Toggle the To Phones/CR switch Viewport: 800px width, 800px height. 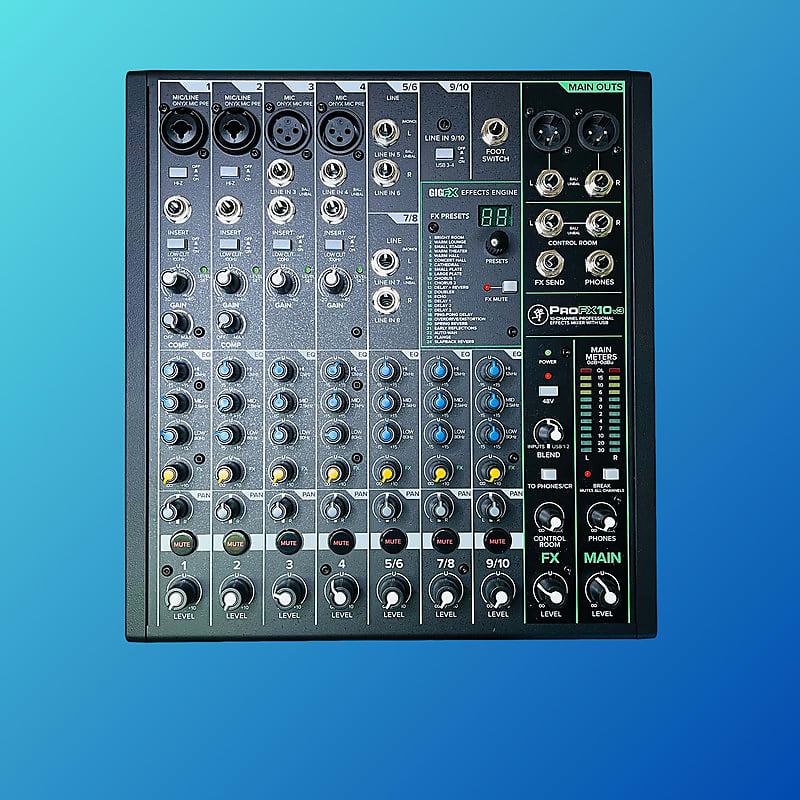click(x=548, y=474)
